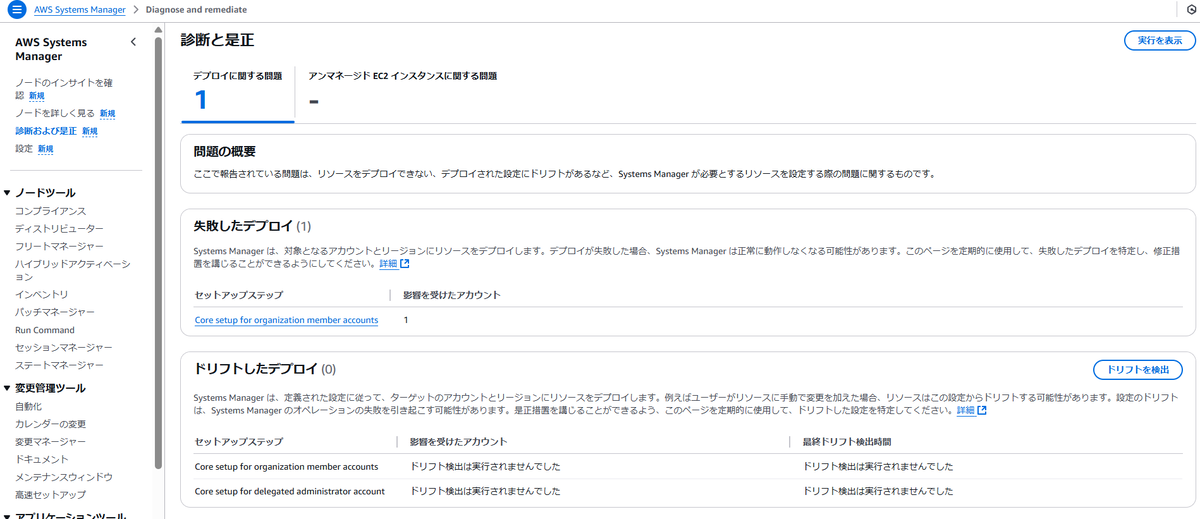
Task: Click the 実行を表示 button
Action: pos(1160,41)
